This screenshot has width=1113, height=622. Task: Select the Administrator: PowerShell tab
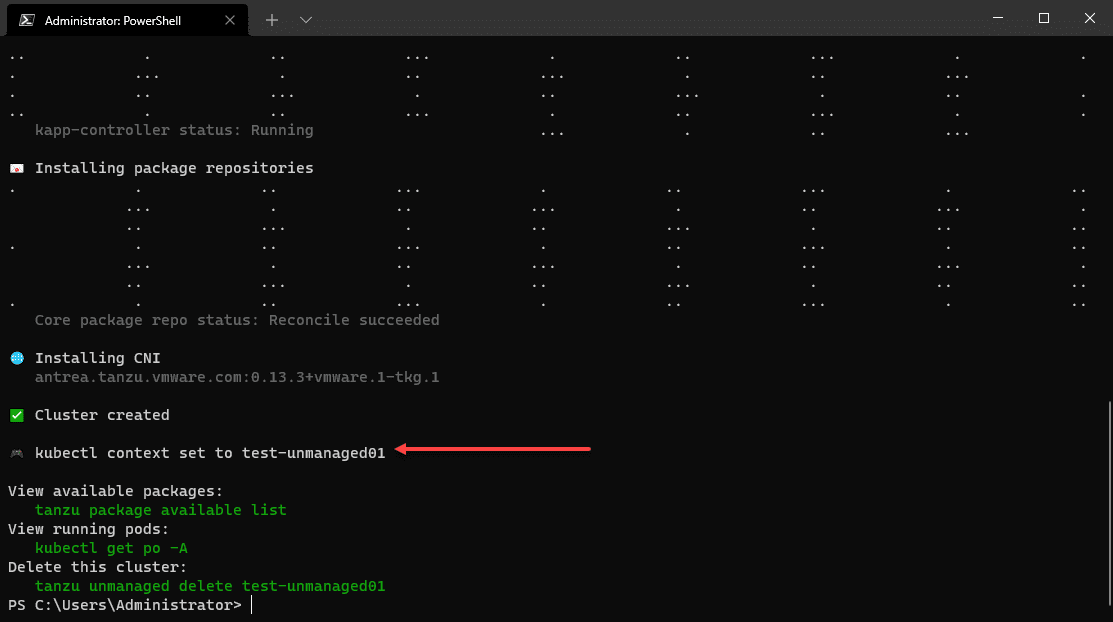tap(128, 20)
